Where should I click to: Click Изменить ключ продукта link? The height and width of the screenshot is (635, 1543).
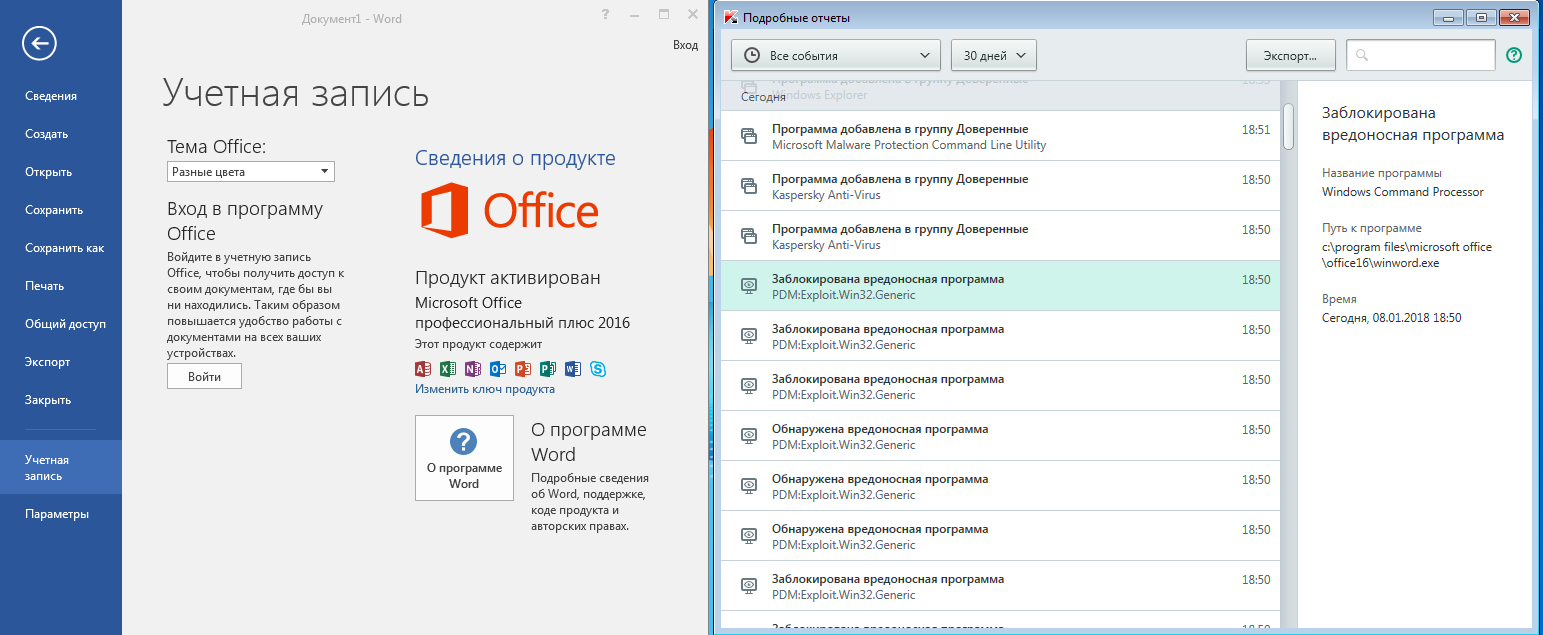(x=485, y=389)
